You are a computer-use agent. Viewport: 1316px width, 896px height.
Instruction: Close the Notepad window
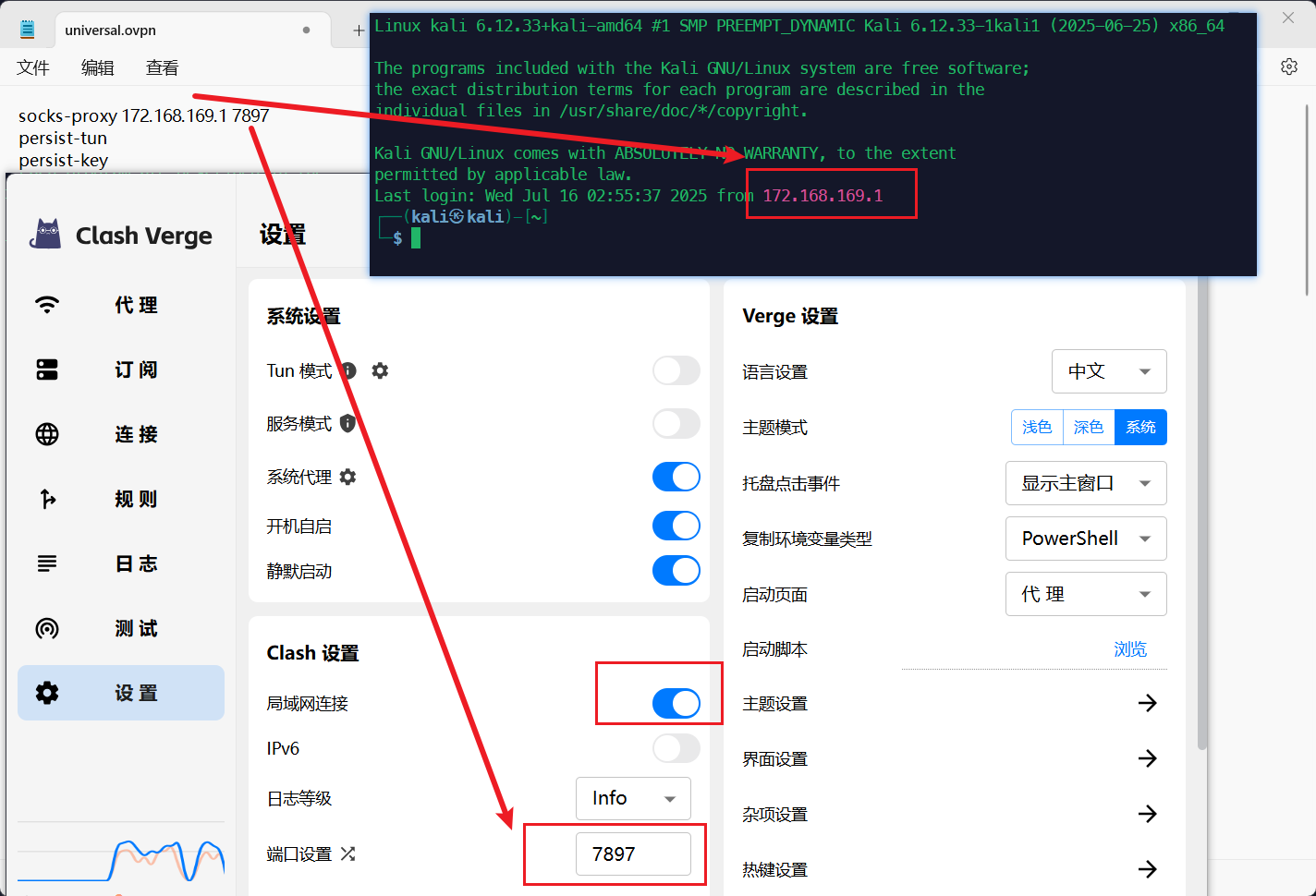pyautogui.click(x=1288, y=18)
